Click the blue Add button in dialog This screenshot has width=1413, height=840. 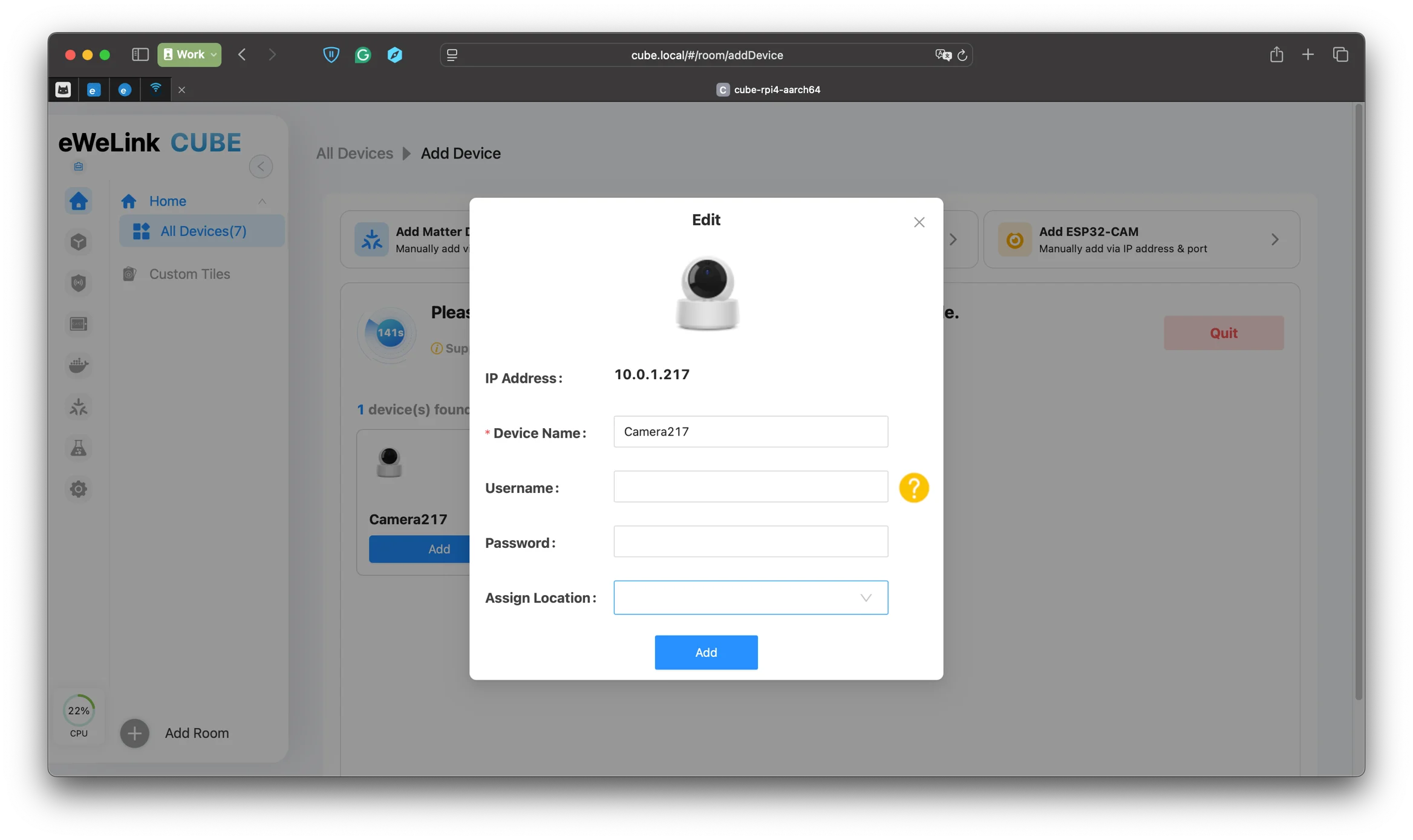coord(706,652)
